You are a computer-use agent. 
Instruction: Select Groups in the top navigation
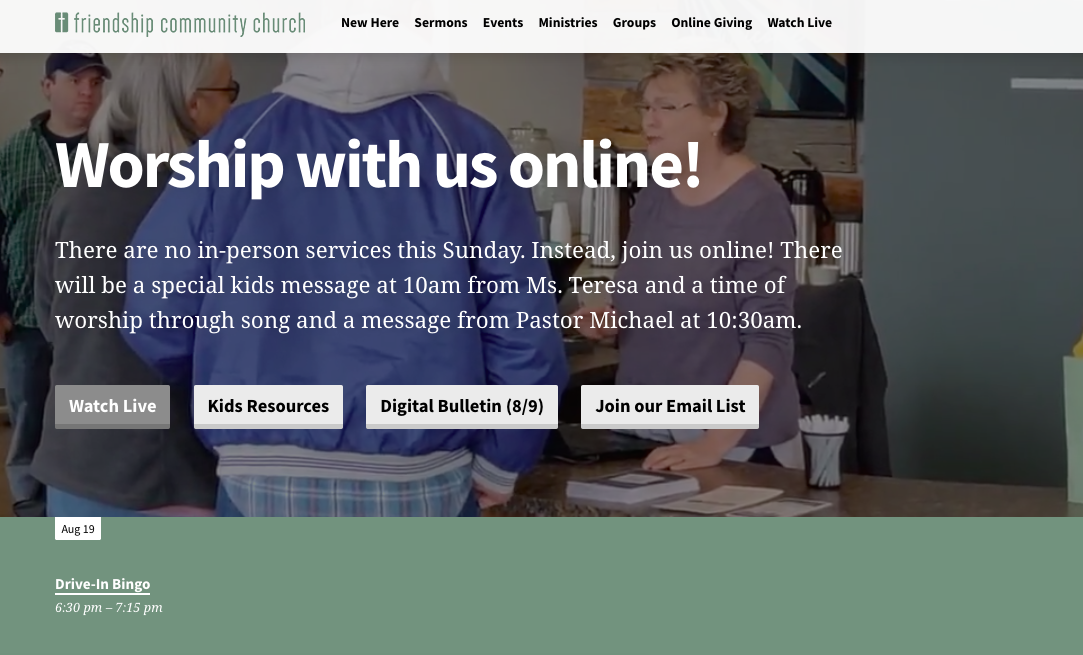634,23
